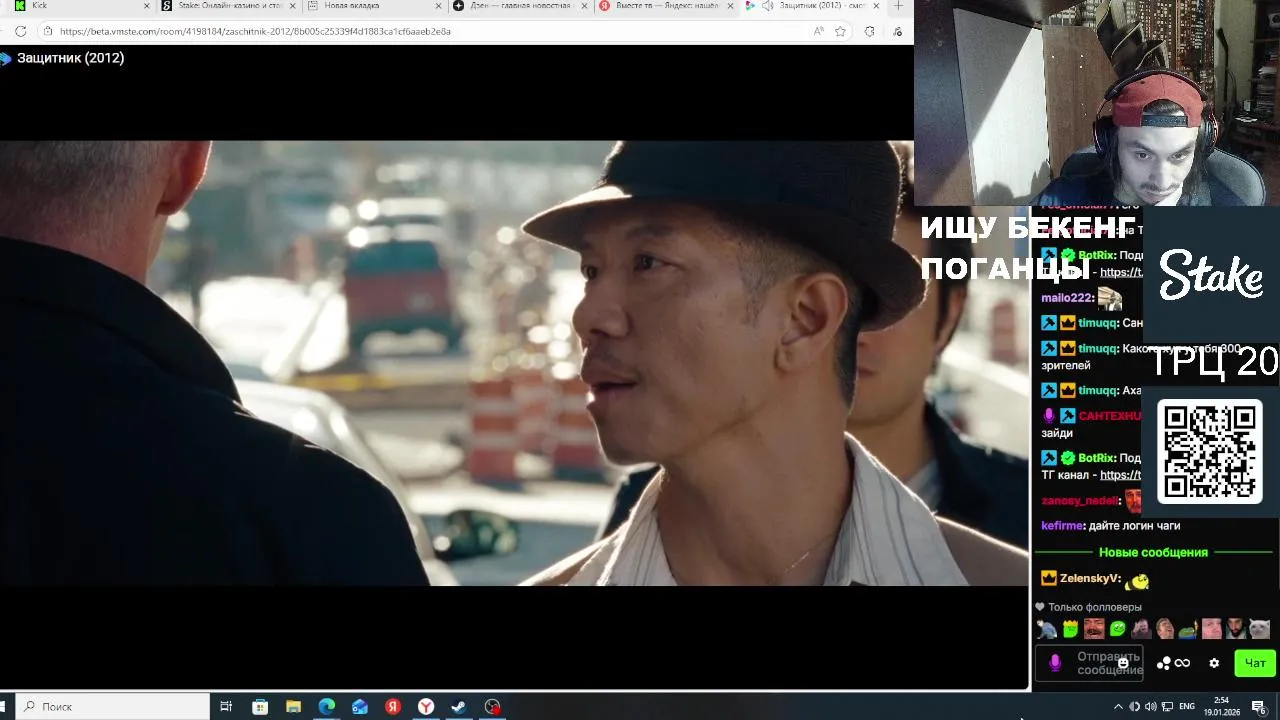1280x720 pixels.
Task: Insert the white cat emote
Action: (1259, 629)
